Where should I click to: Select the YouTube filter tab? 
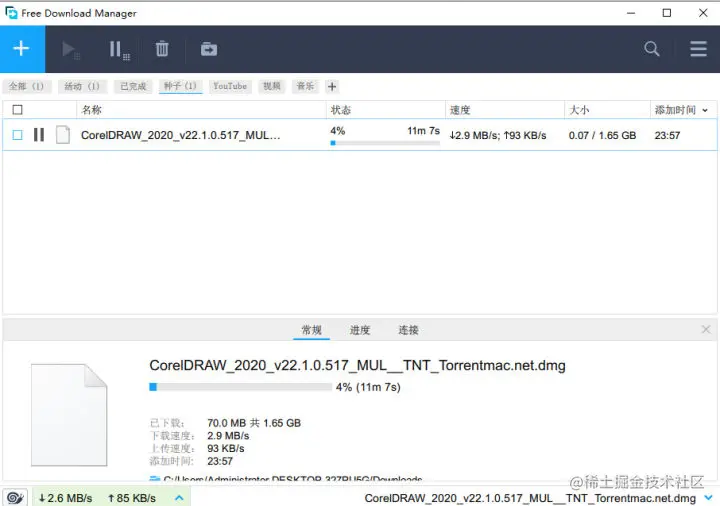click(x=230, y=86)
